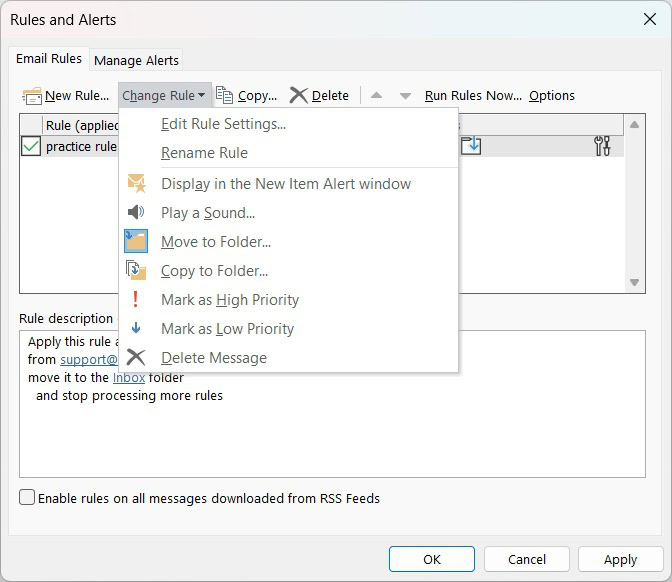The width and height of the screenshot is (672, 582).
Task: Click the Mark as High Priority exclamation icon
Action: click(136, 299)
